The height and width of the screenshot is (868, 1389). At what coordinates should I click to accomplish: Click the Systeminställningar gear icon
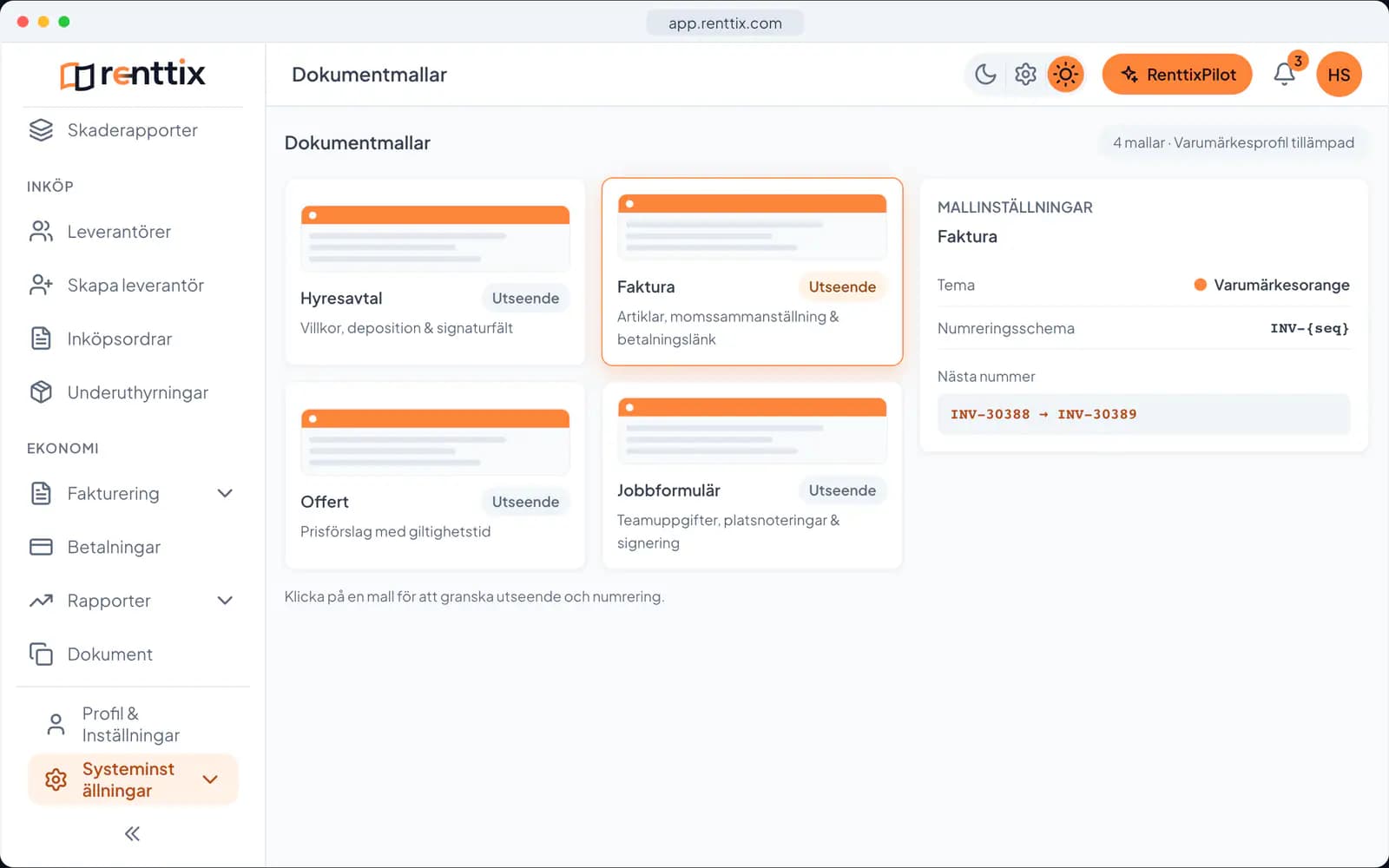click(56, 779)
